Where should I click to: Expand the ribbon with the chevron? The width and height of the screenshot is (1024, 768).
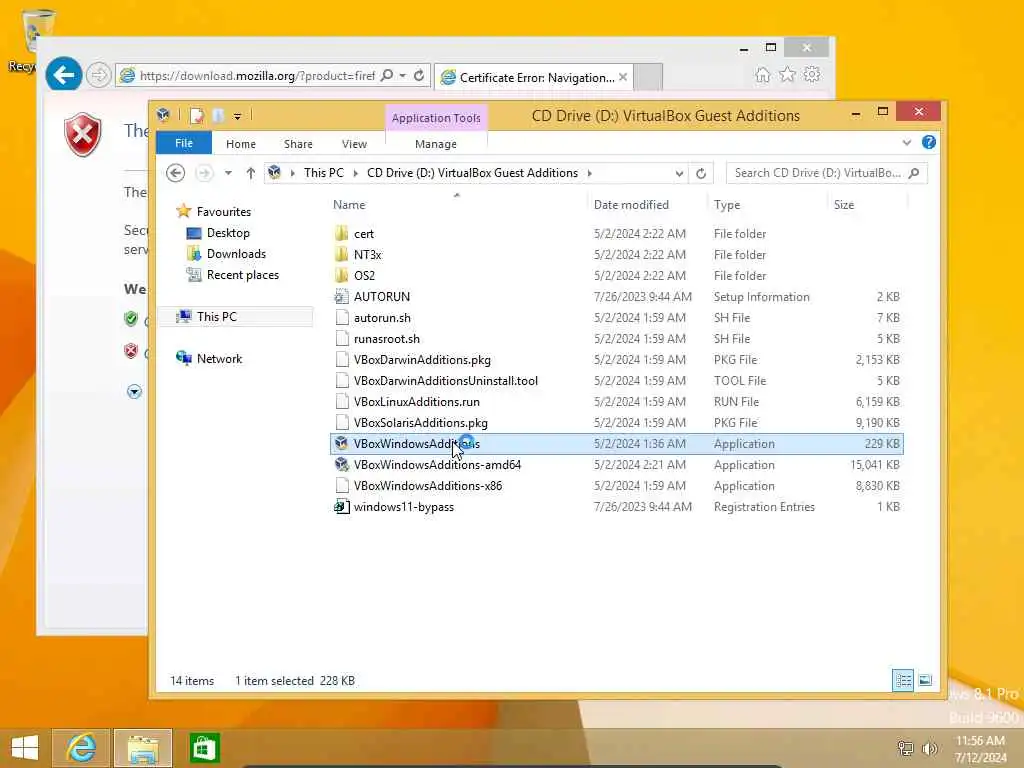tap(906, 142)
